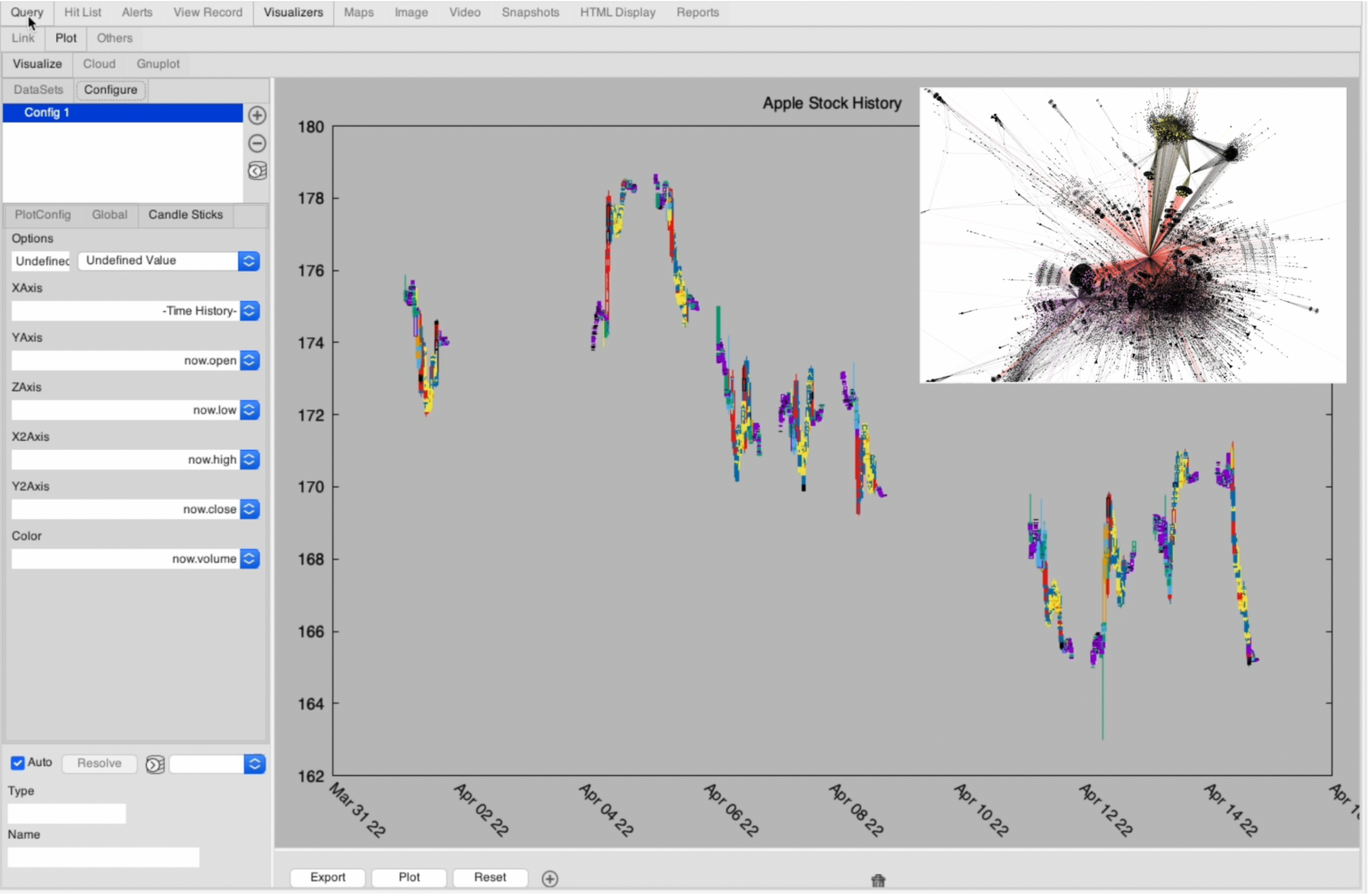This screenshot has height=896, width=1368.
Task: Click the database history icon below the minus
Action: [256, 171]
